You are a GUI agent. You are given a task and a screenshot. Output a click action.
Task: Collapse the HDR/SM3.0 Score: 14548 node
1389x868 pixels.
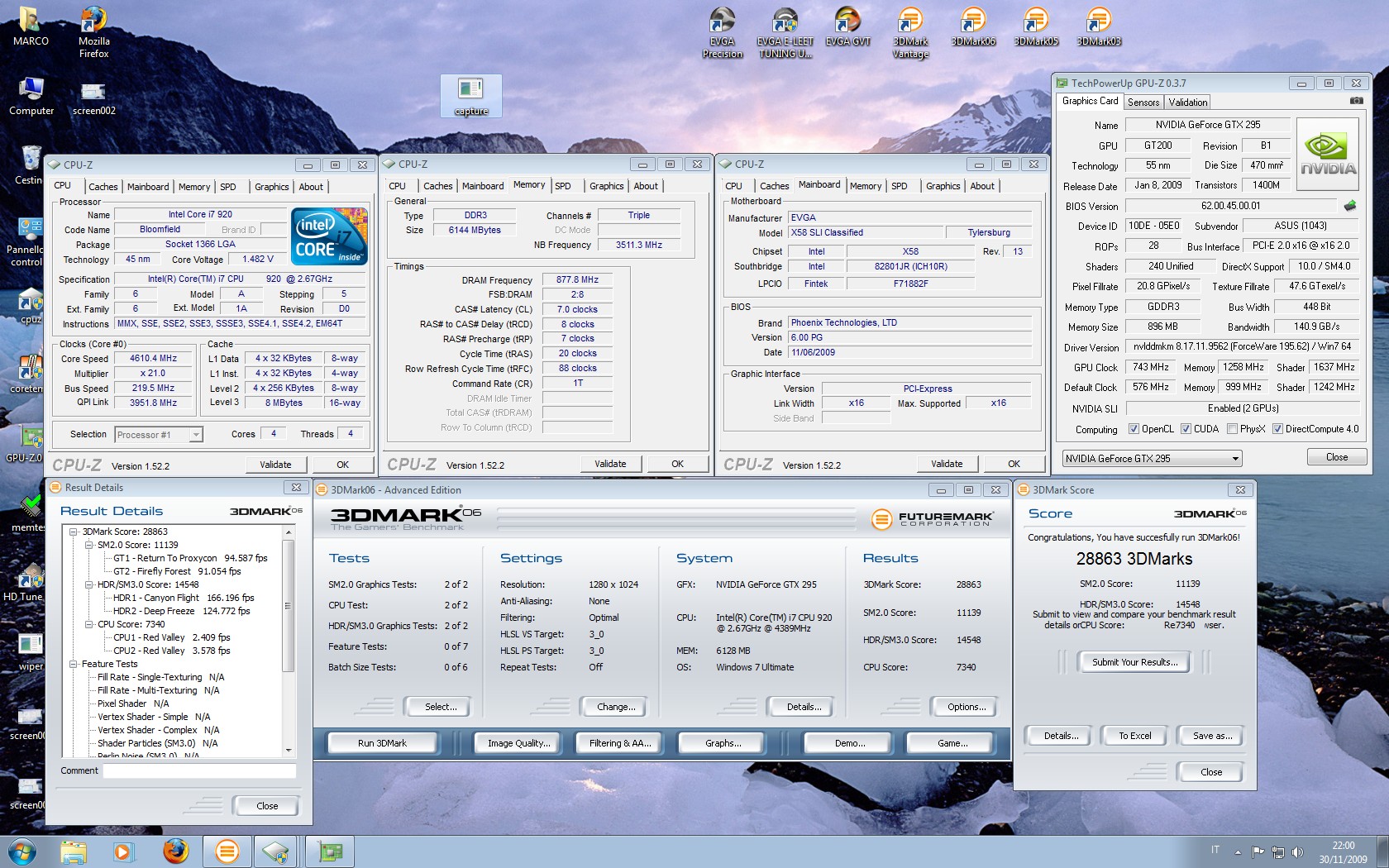89,584
